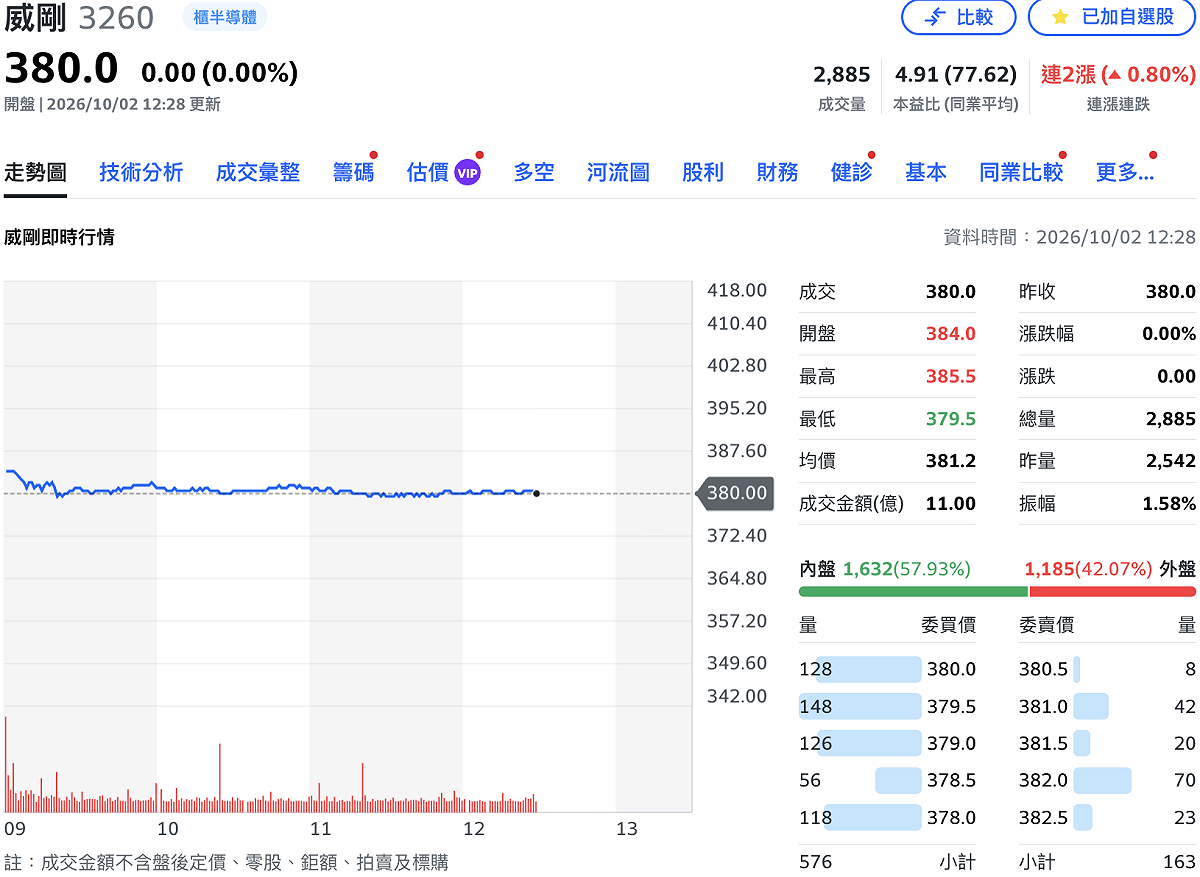
Task: Click the 威剛即時行情 section title
Action: pyautogui.click(x=59, y=237)
